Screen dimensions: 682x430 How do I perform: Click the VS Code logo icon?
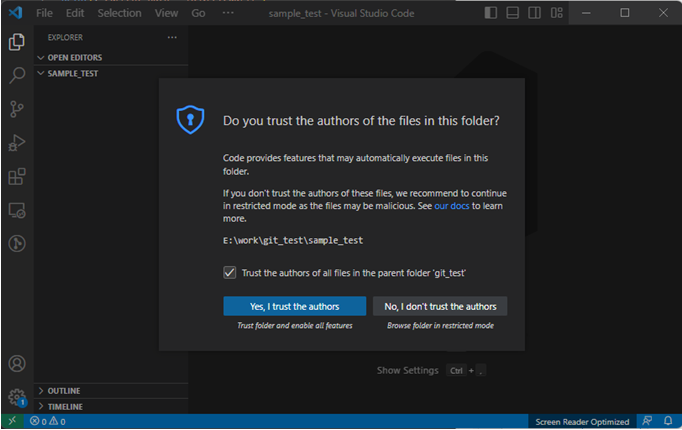15,13
